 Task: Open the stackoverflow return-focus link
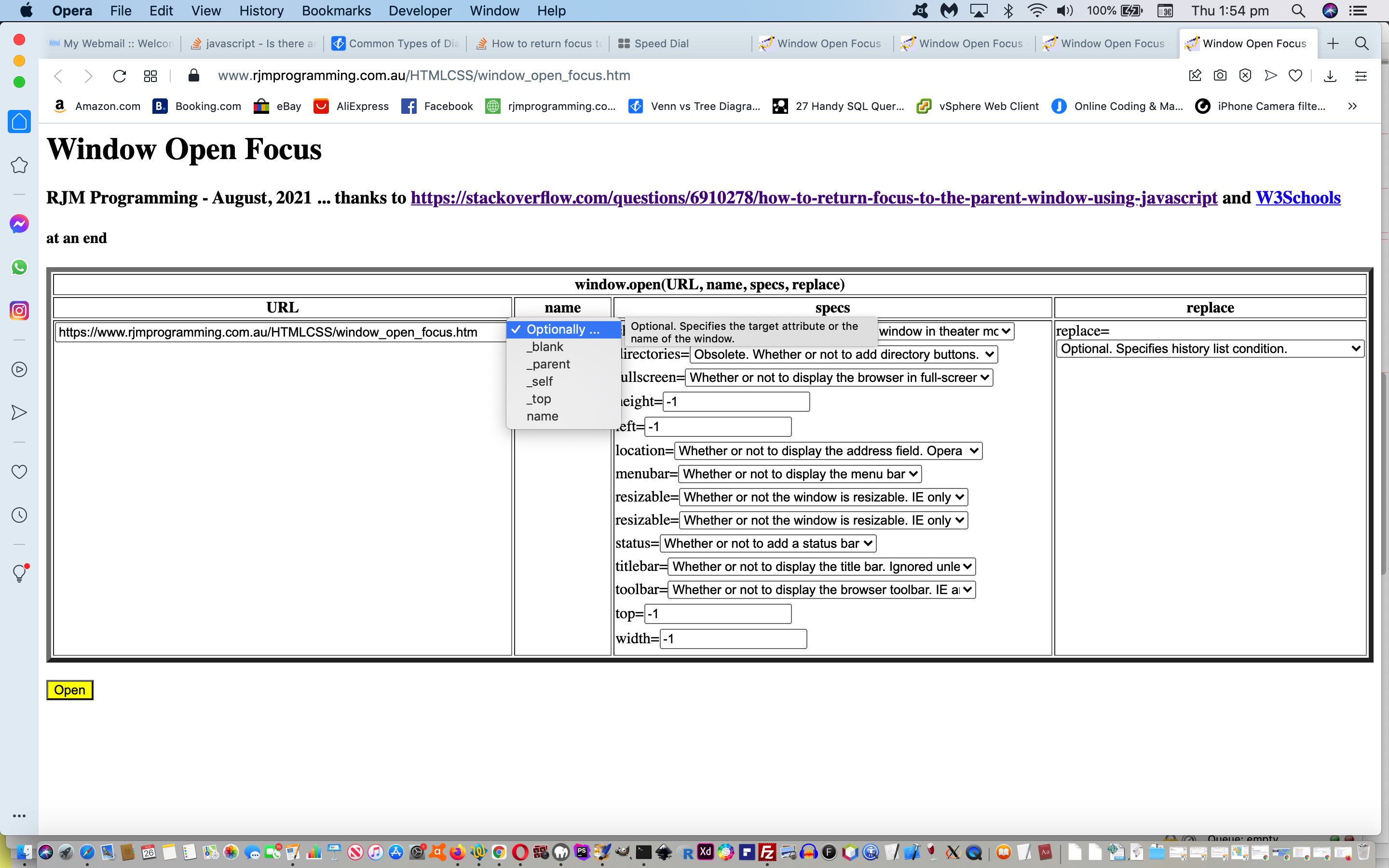[x=814, y=198]
